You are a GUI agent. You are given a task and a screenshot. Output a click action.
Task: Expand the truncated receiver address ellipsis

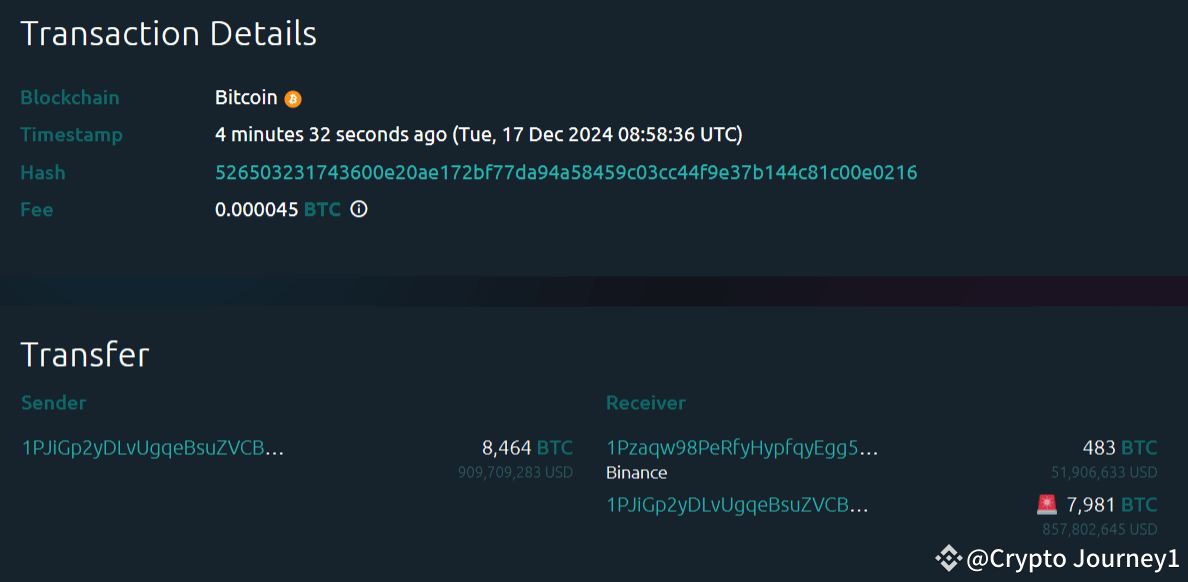pyautogui.click(x=868, y=448)
